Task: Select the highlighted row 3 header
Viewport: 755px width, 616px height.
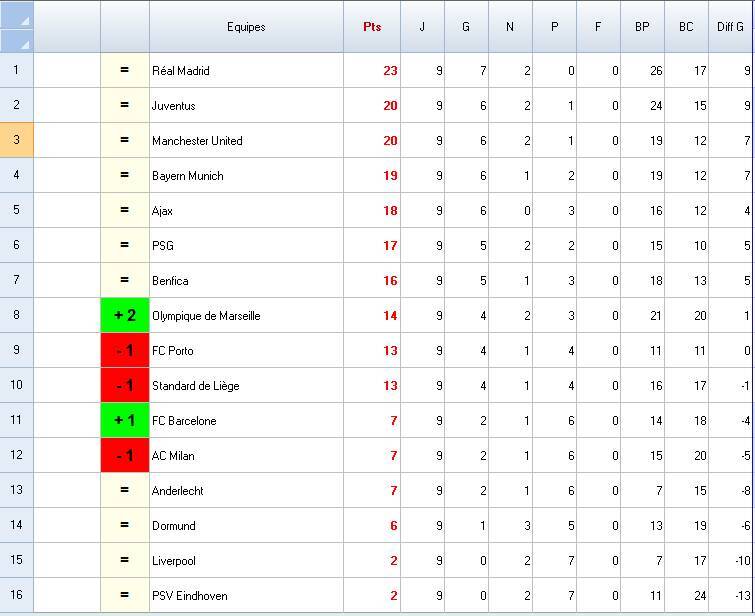Action: [16, 141]
